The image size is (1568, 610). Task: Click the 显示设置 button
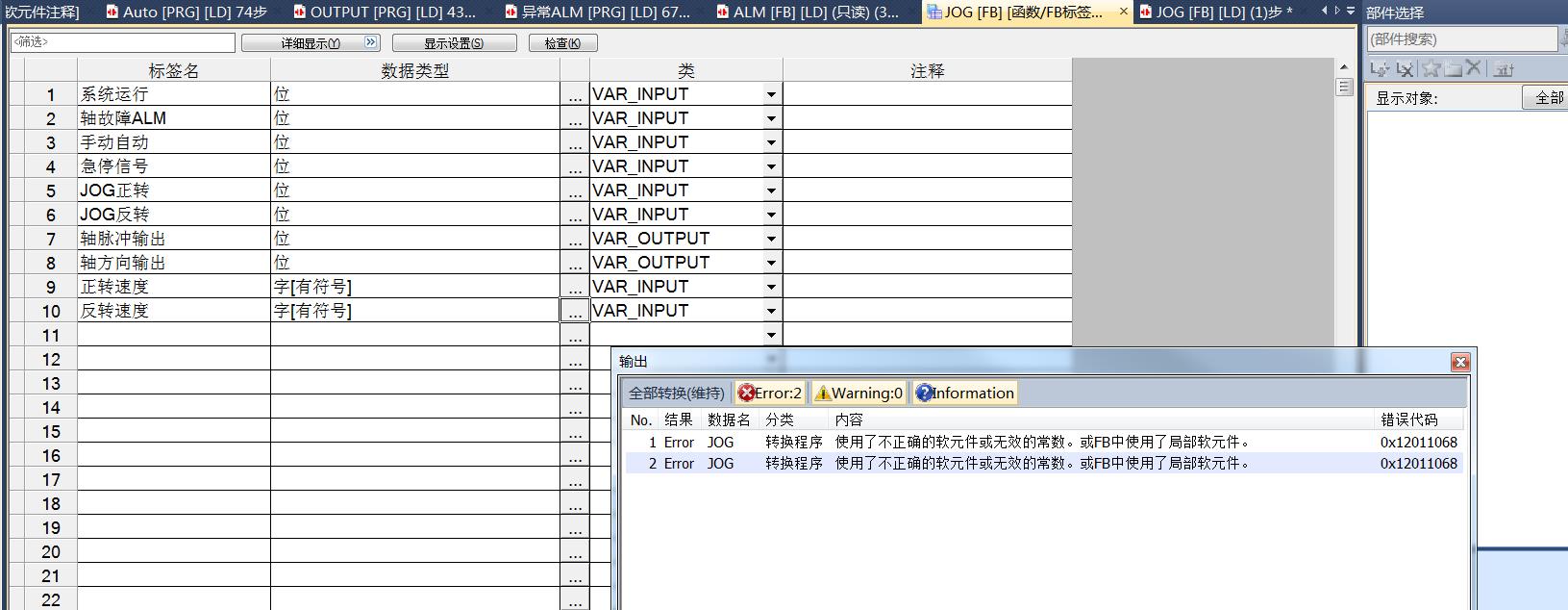pos(454,43)
